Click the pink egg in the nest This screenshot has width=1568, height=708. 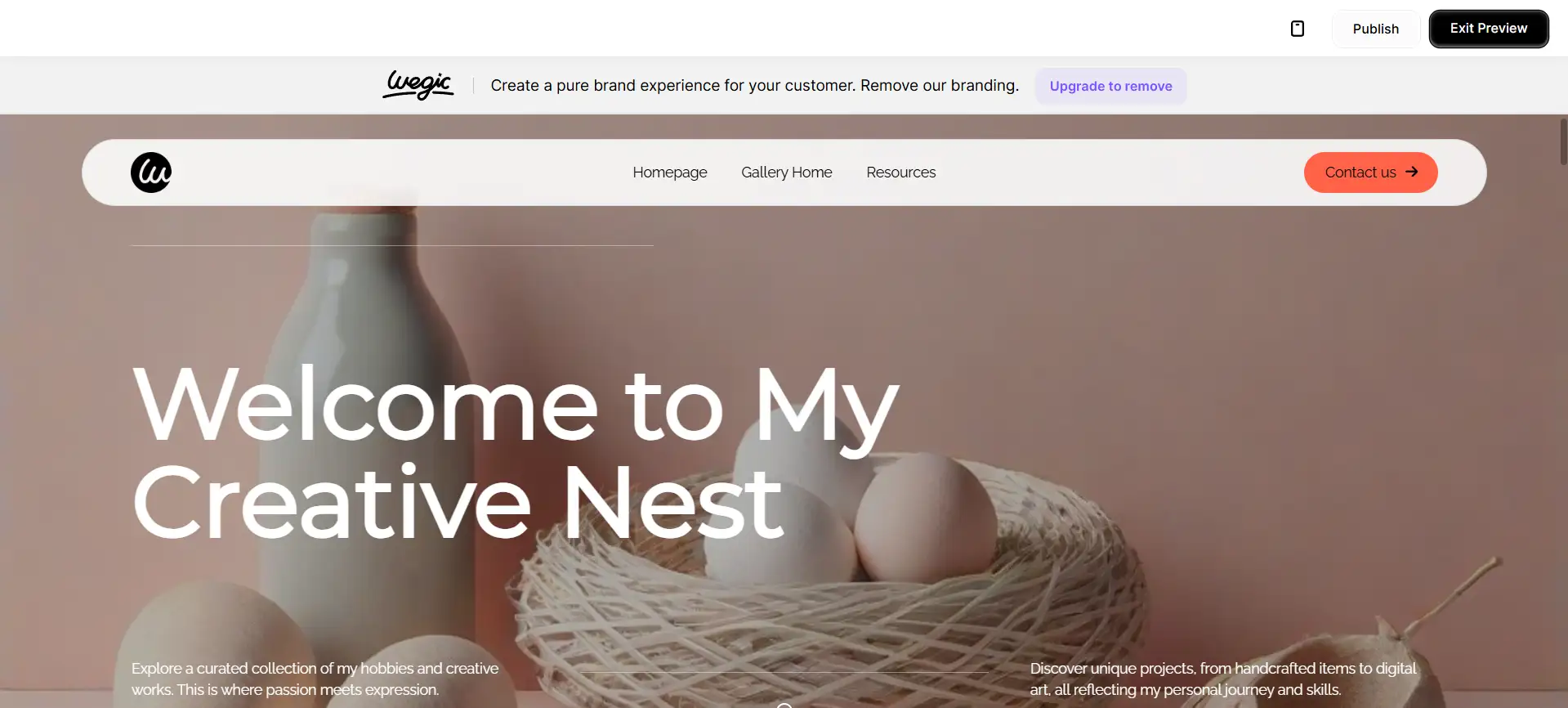pos(925,518)
